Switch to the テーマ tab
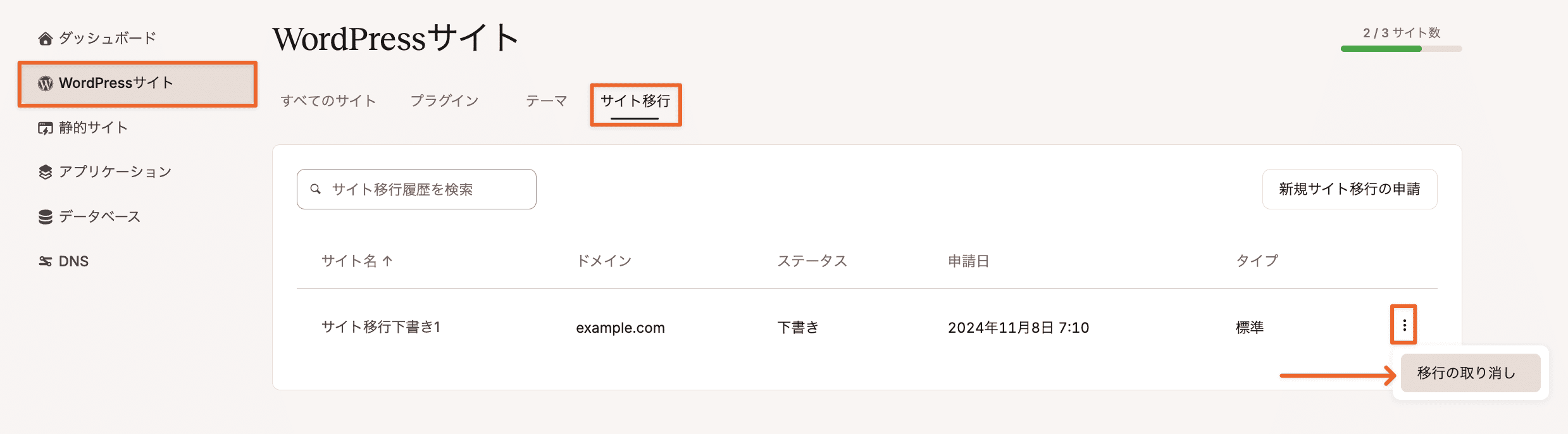 (x=546, y=100)
